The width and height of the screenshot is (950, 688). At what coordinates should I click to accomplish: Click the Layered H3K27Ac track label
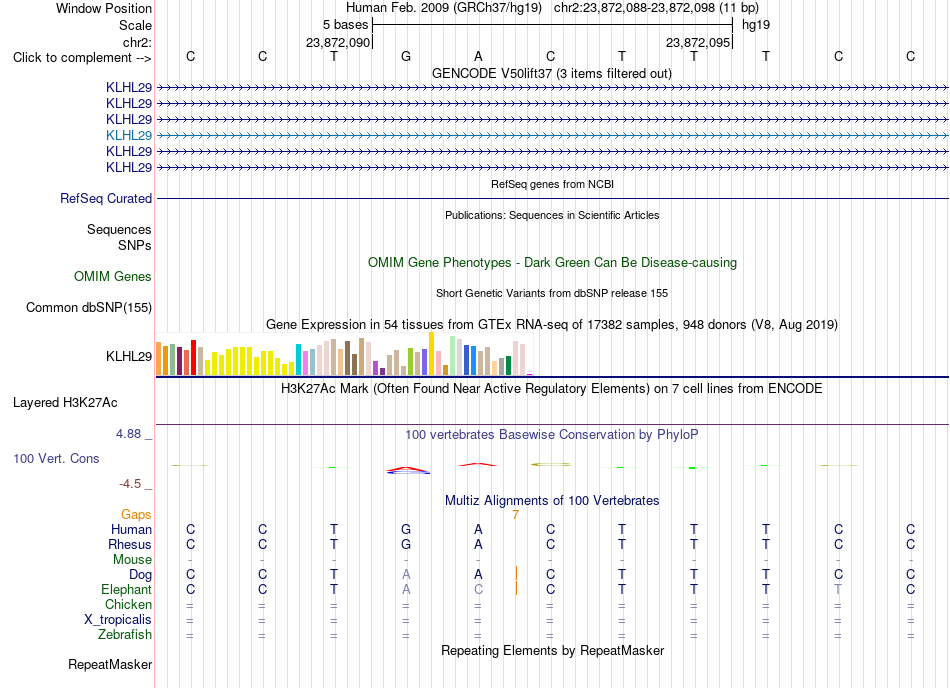coord(65,403)
